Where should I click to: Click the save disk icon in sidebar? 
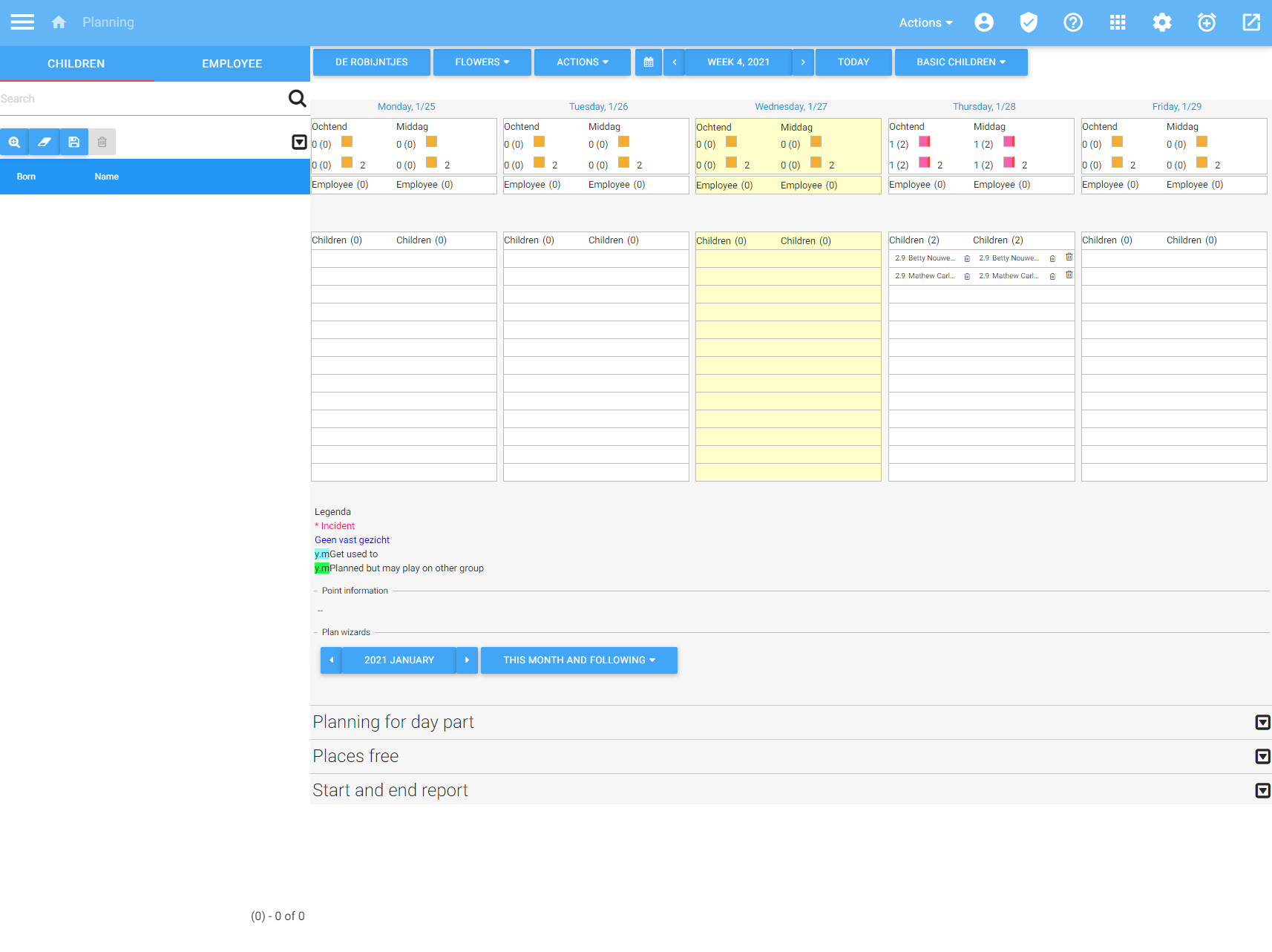pos(73,142)
